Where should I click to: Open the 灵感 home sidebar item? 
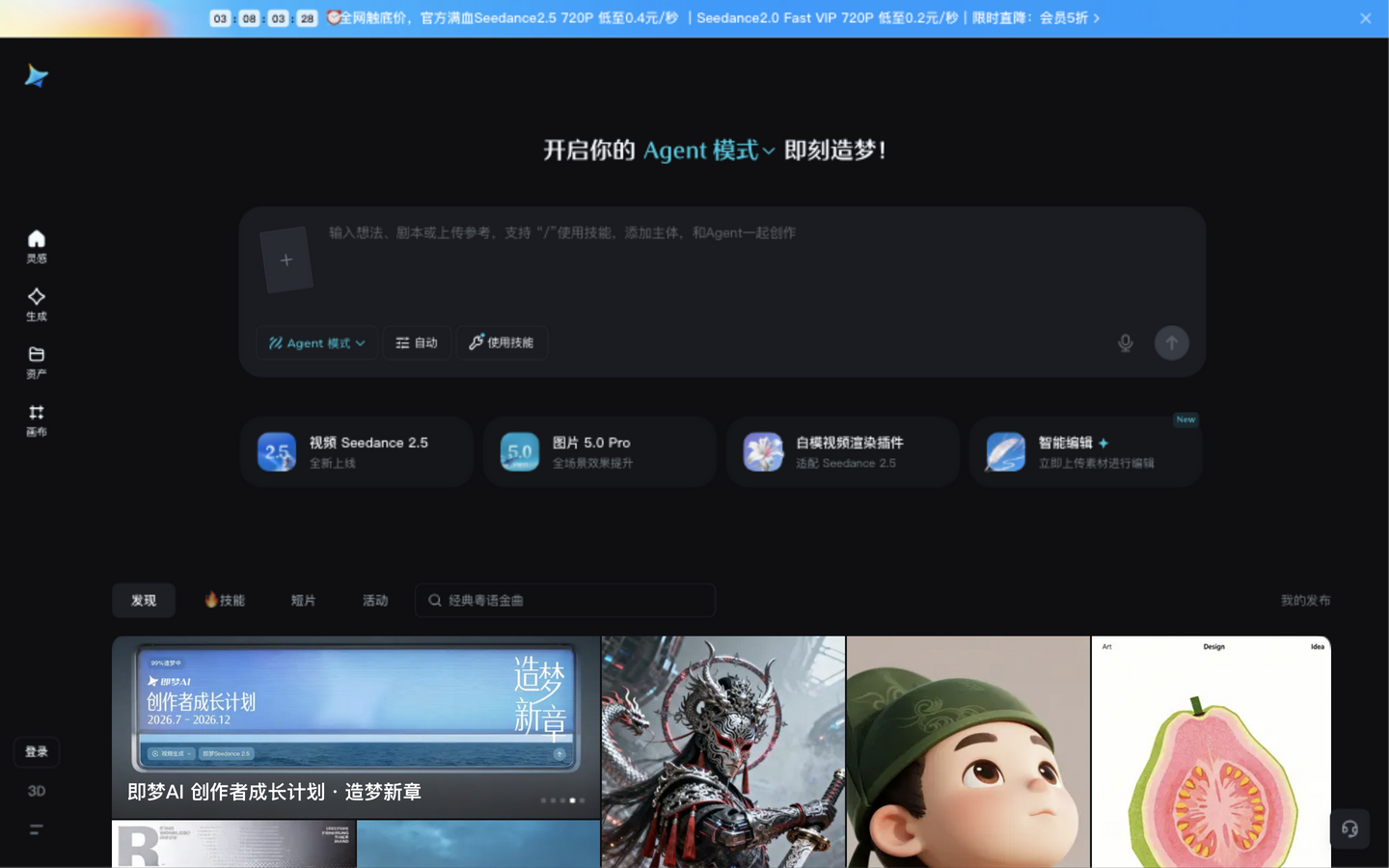click(x=37, y=246)
